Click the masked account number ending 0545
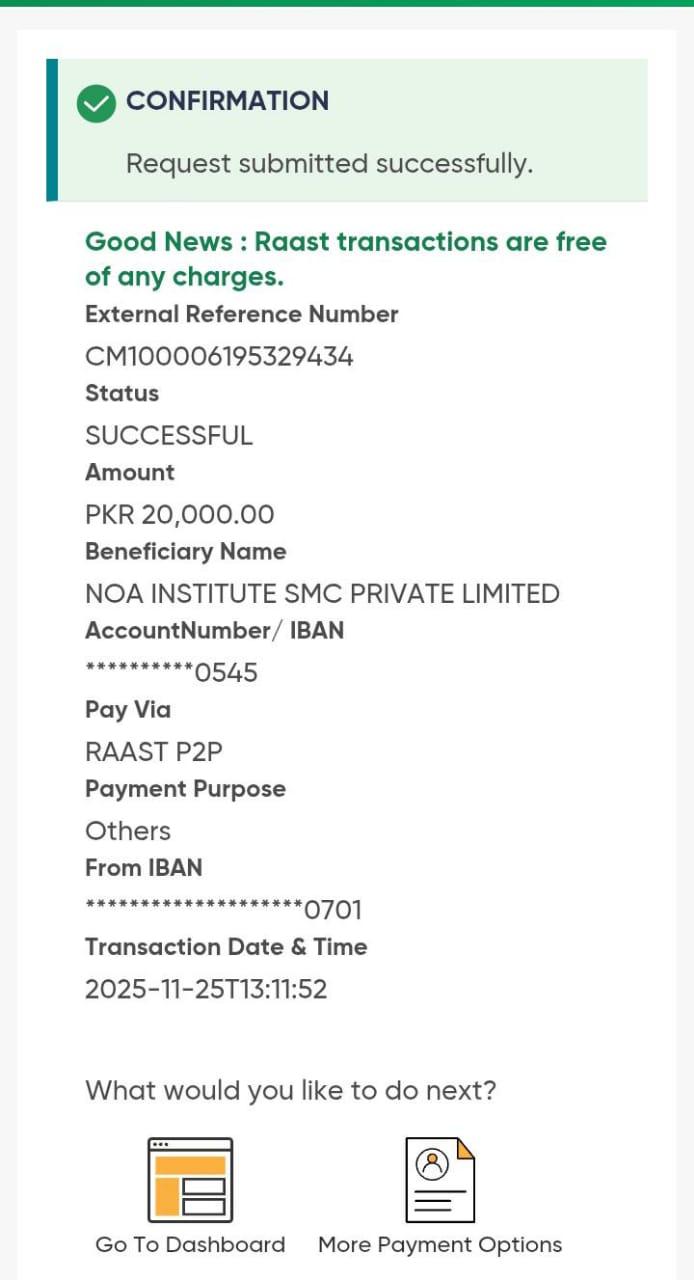694x1280 pixels. point(171,673)
